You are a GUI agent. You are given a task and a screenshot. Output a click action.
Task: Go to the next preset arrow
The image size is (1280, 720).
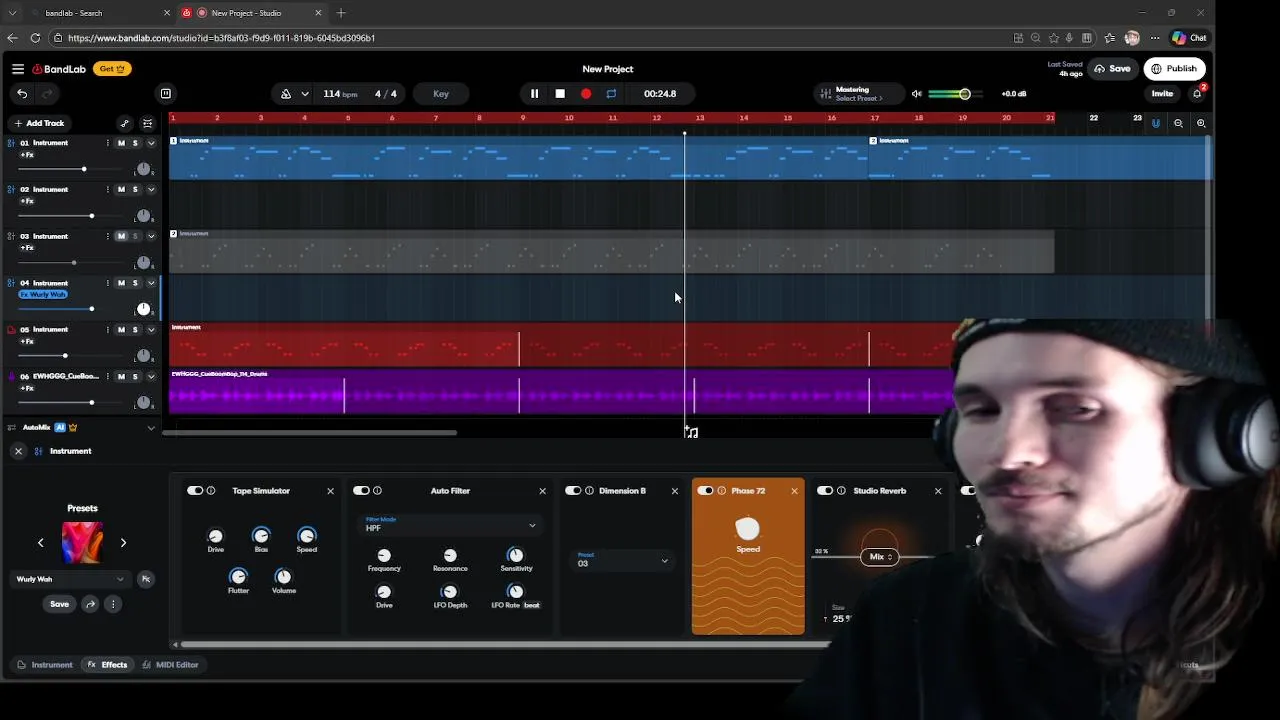[123, 543]
